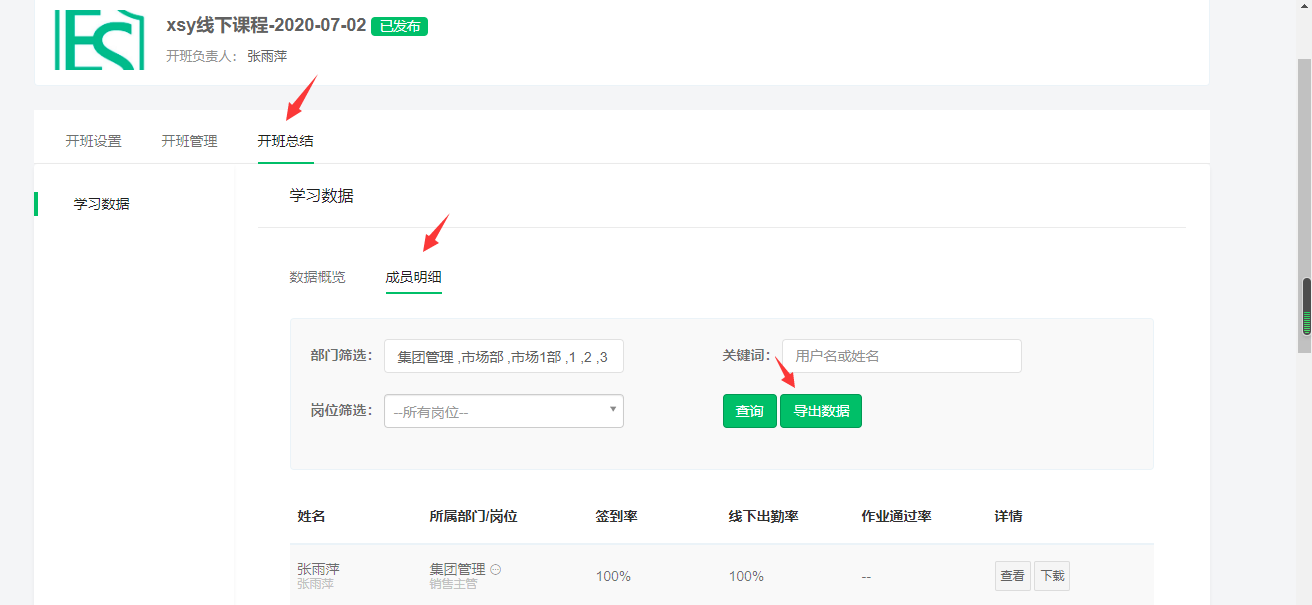Click the more icon beside 集团管理
The height and width of the screenshot is (605, 1312).
click(496, 569)
